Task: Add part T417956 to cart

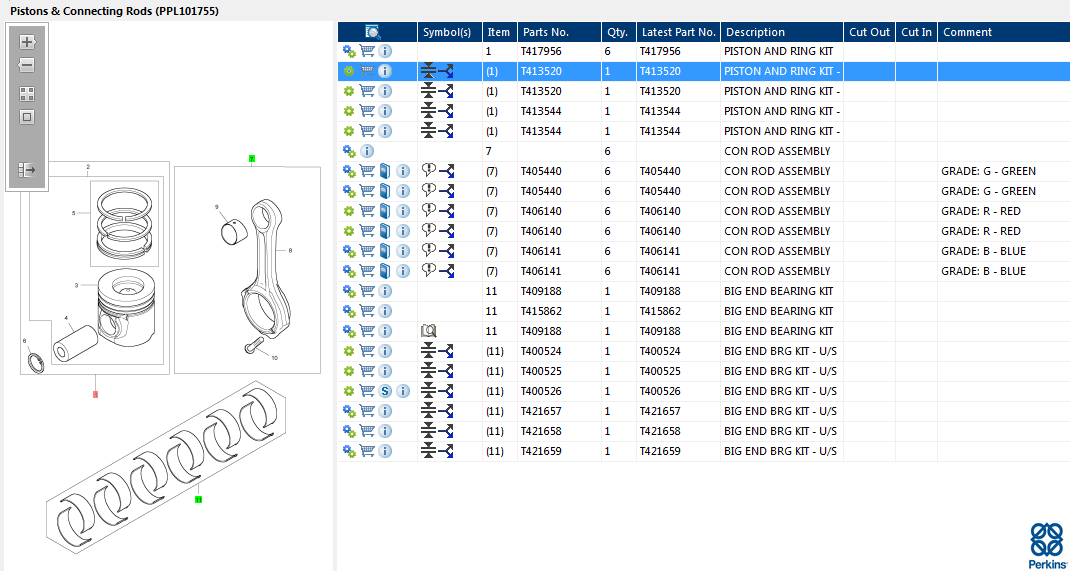Action: 367,51
